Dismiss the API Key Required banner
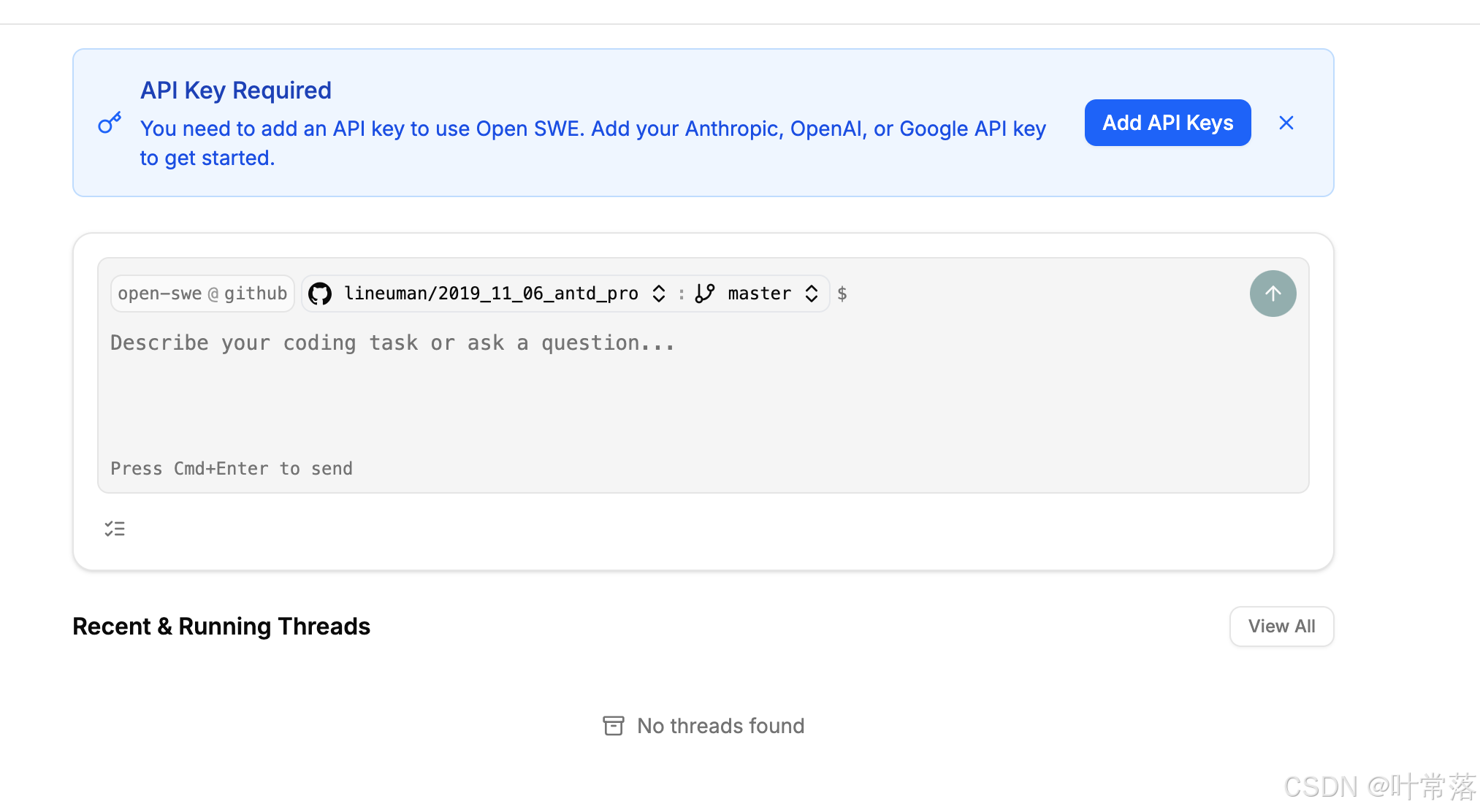 1286,123
